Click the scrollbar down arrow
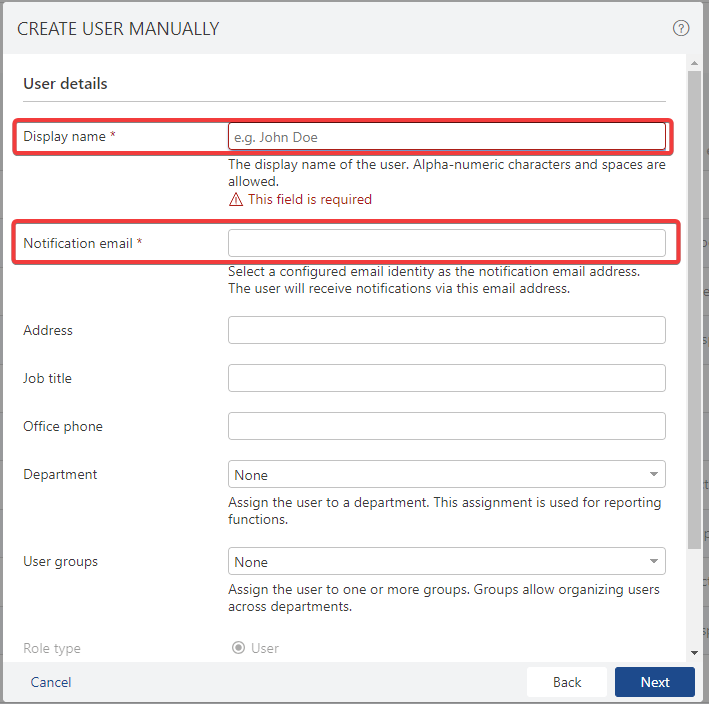The image size is (709, 704). [x=694, y=653]
